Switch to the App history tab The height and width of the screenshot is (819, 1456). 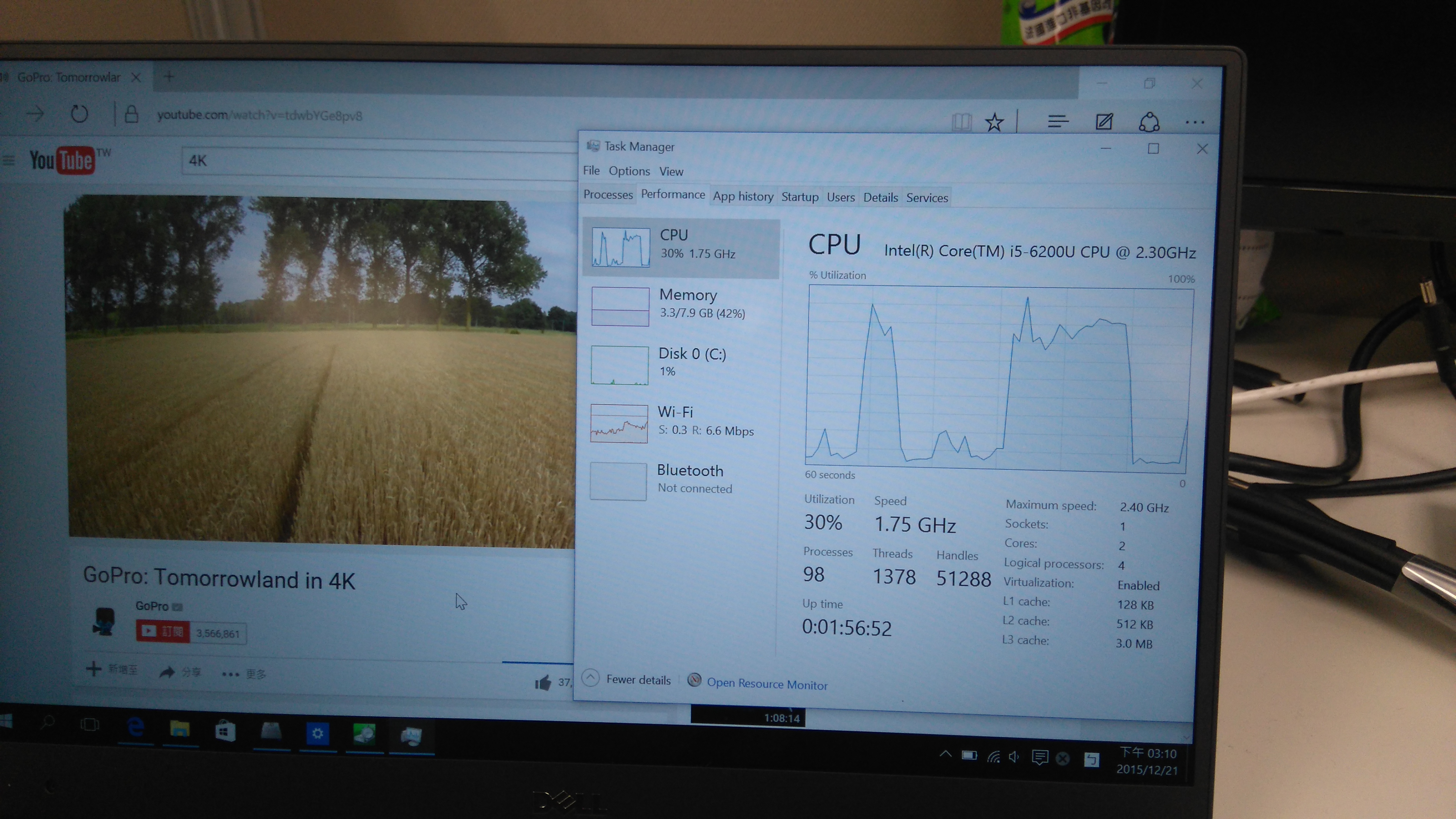tap(743, 196)
